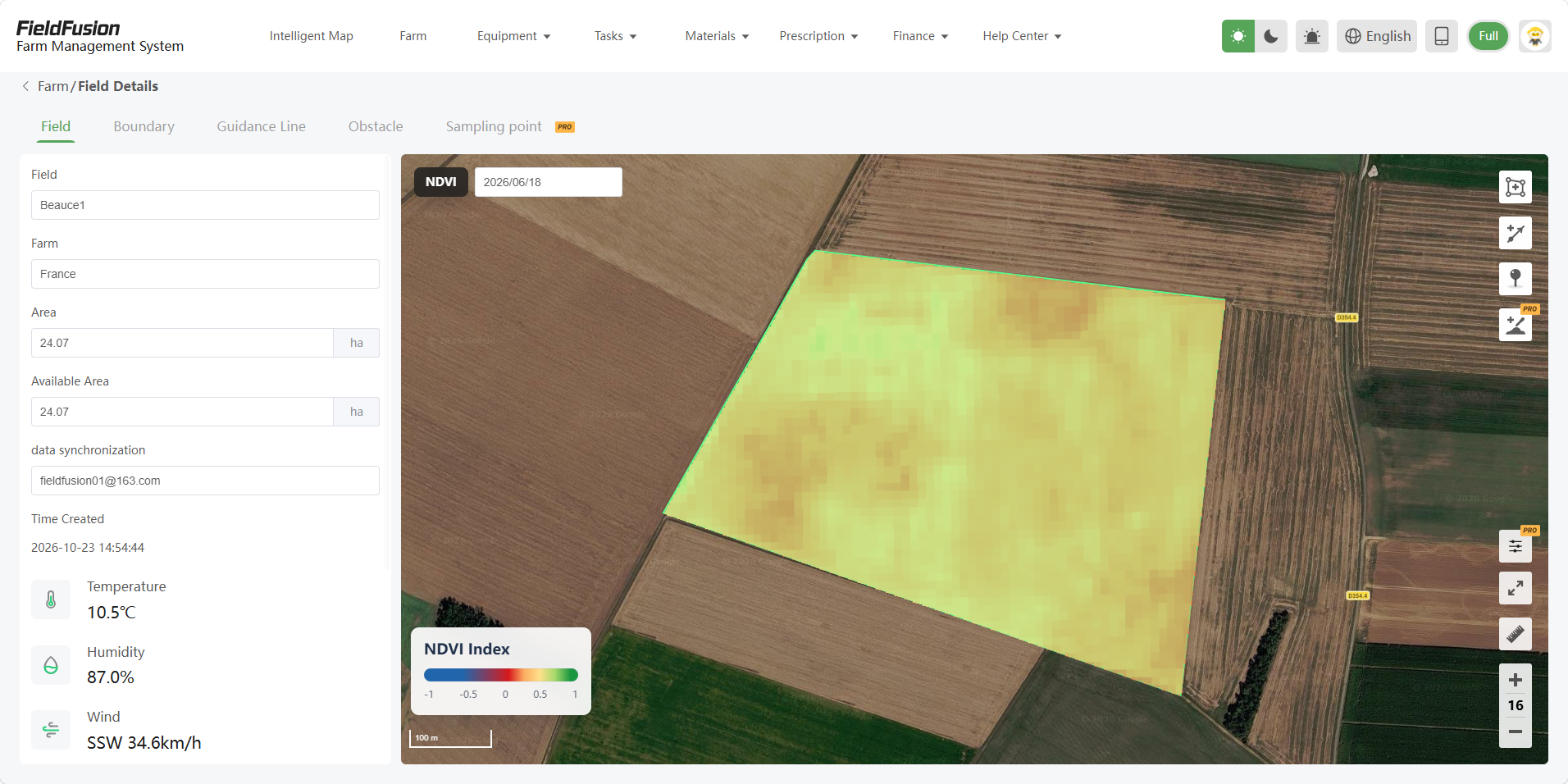Open the user avatar profile
The width and height of the screenshot is (1568, 784).
point(1535,36)
